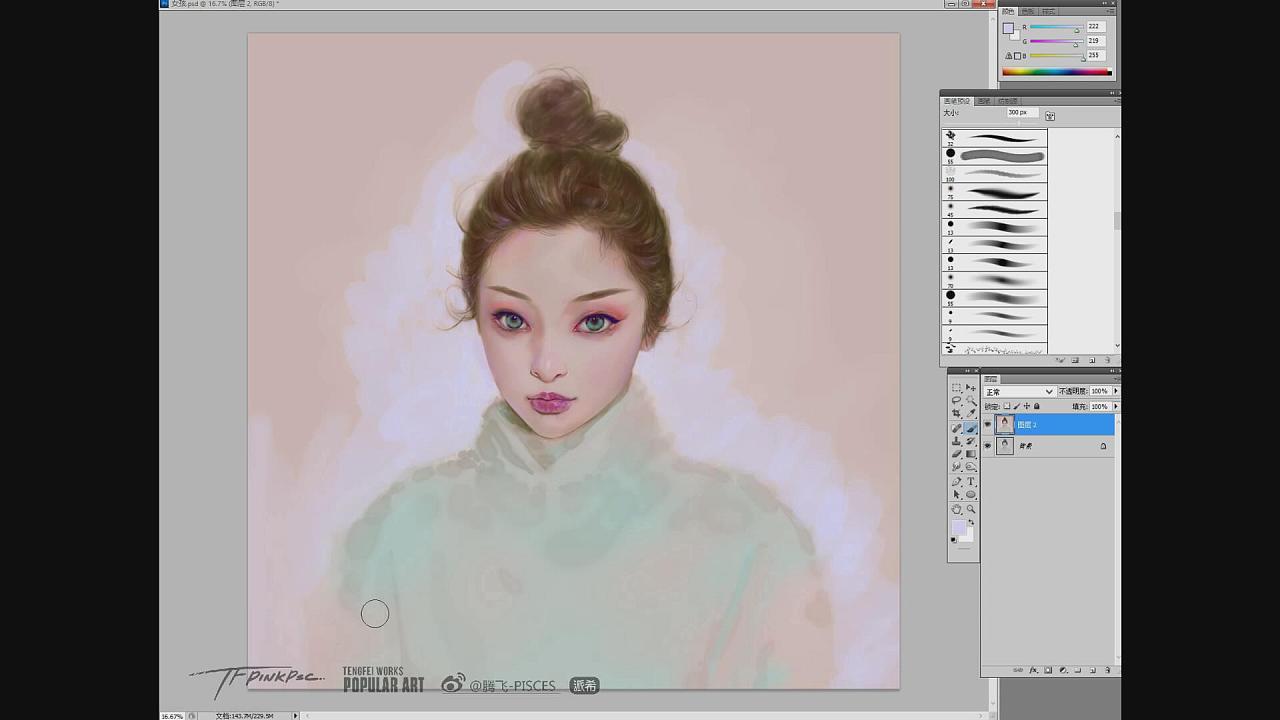Viewport: 1280px width, 720px height.
Task: Select the Zoom tool in toolbox
Action: pos(971,509)
